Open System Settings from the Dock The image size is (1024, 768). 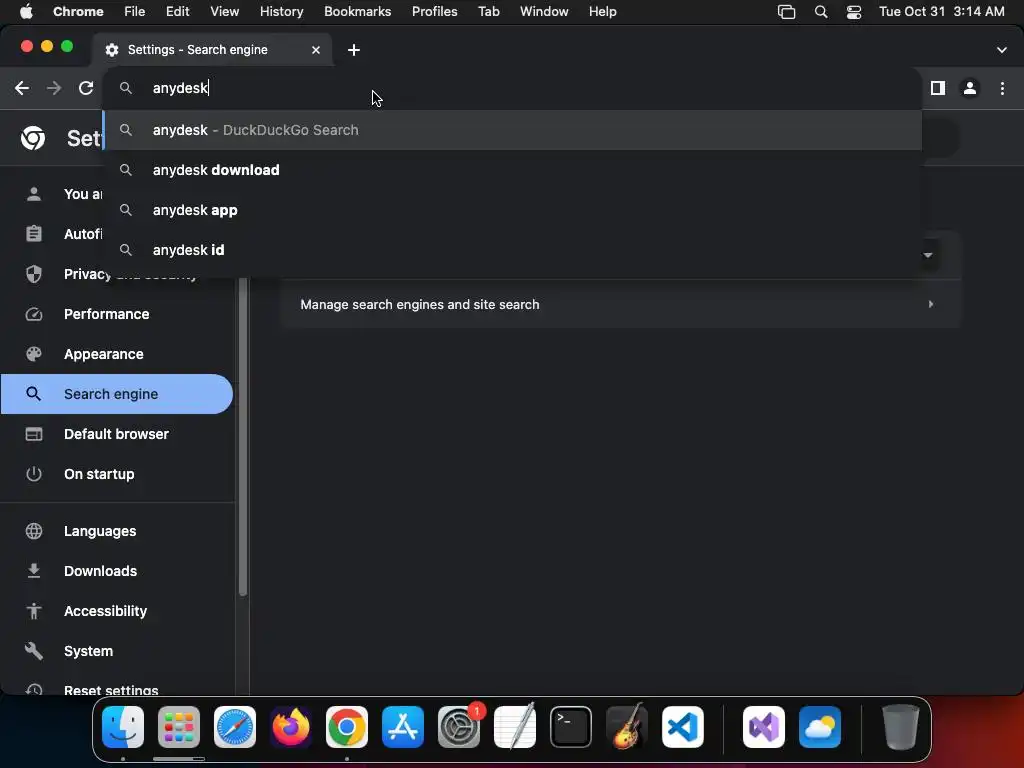(459, 727)
